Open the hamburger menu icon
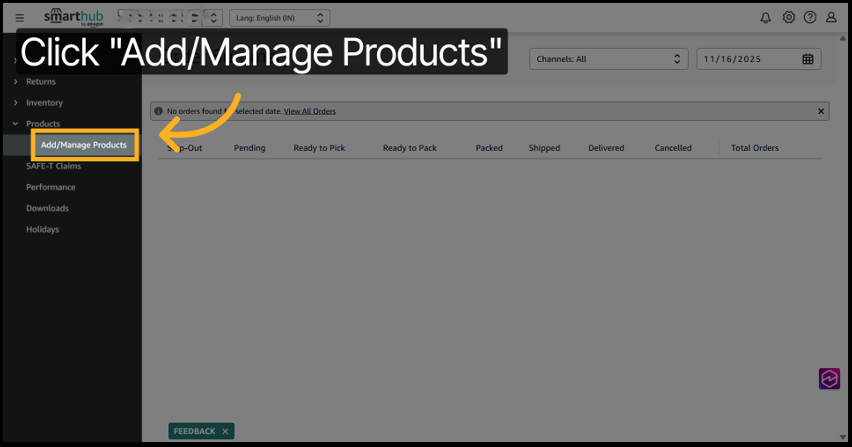This screenshot has width=852, height=447. click(20, 18)
